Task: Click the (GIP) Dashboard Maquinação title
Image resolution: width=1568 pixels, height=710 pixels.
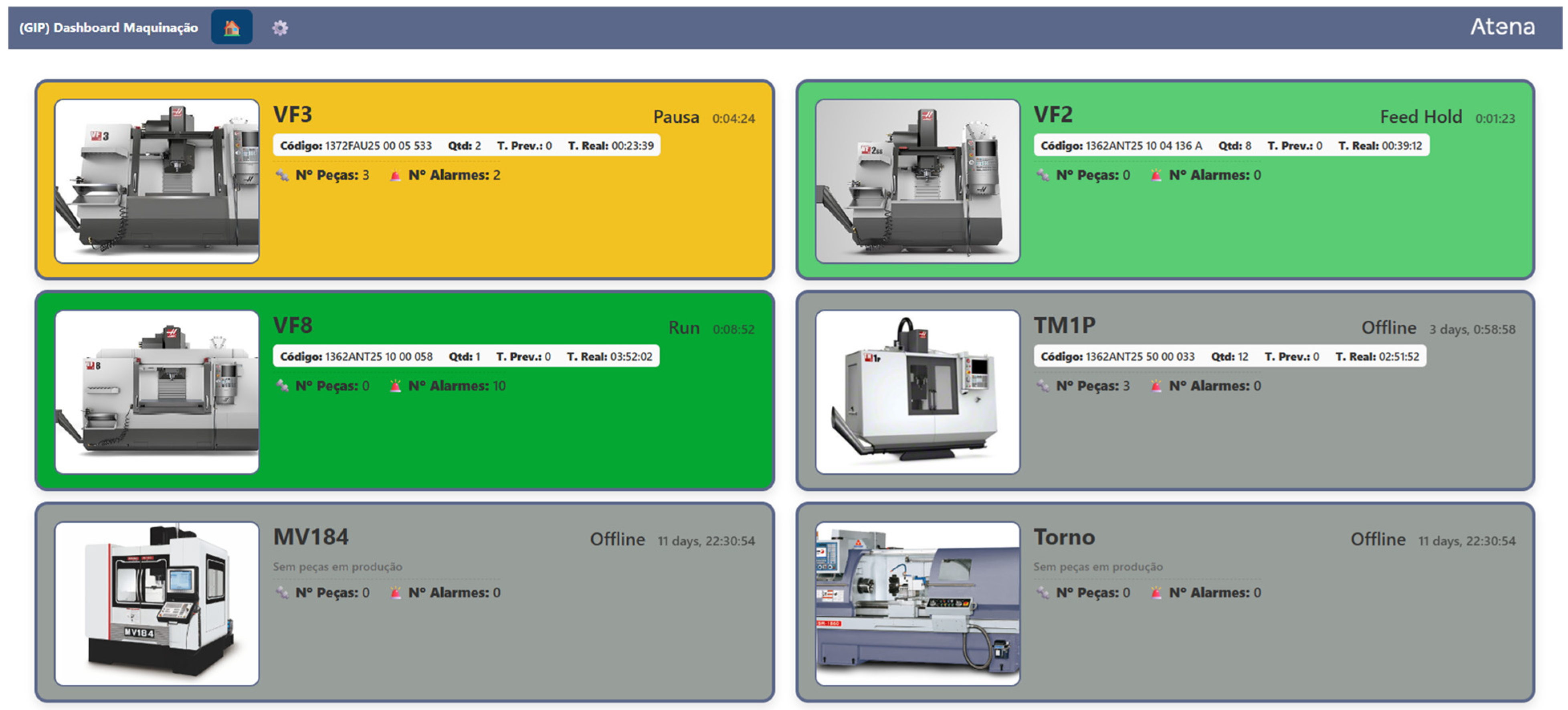Action: (x=108, y=27)
